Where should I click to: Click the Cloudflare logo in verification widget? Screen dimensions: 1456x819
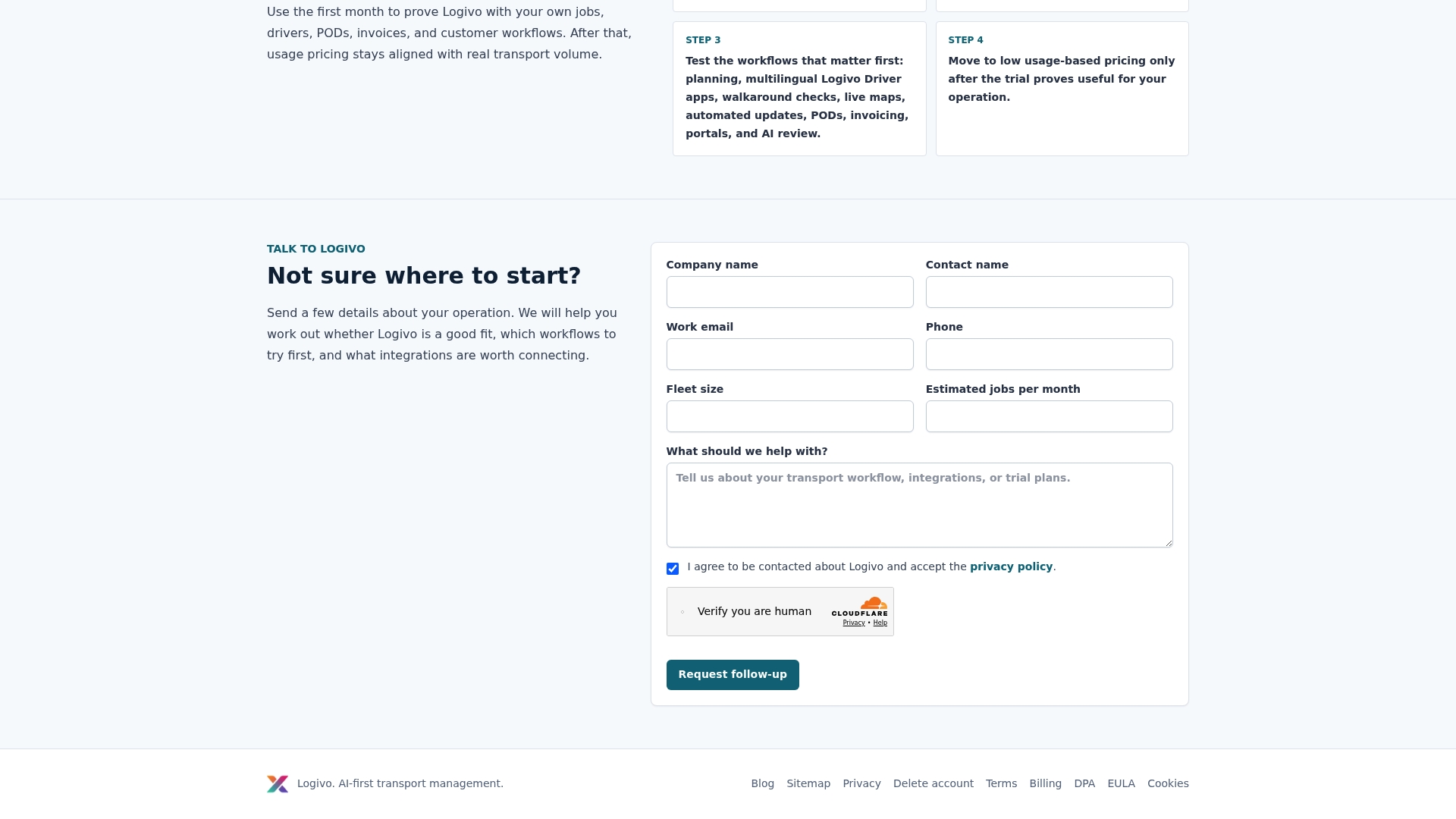pyautogui.click(x=859, y=607)
